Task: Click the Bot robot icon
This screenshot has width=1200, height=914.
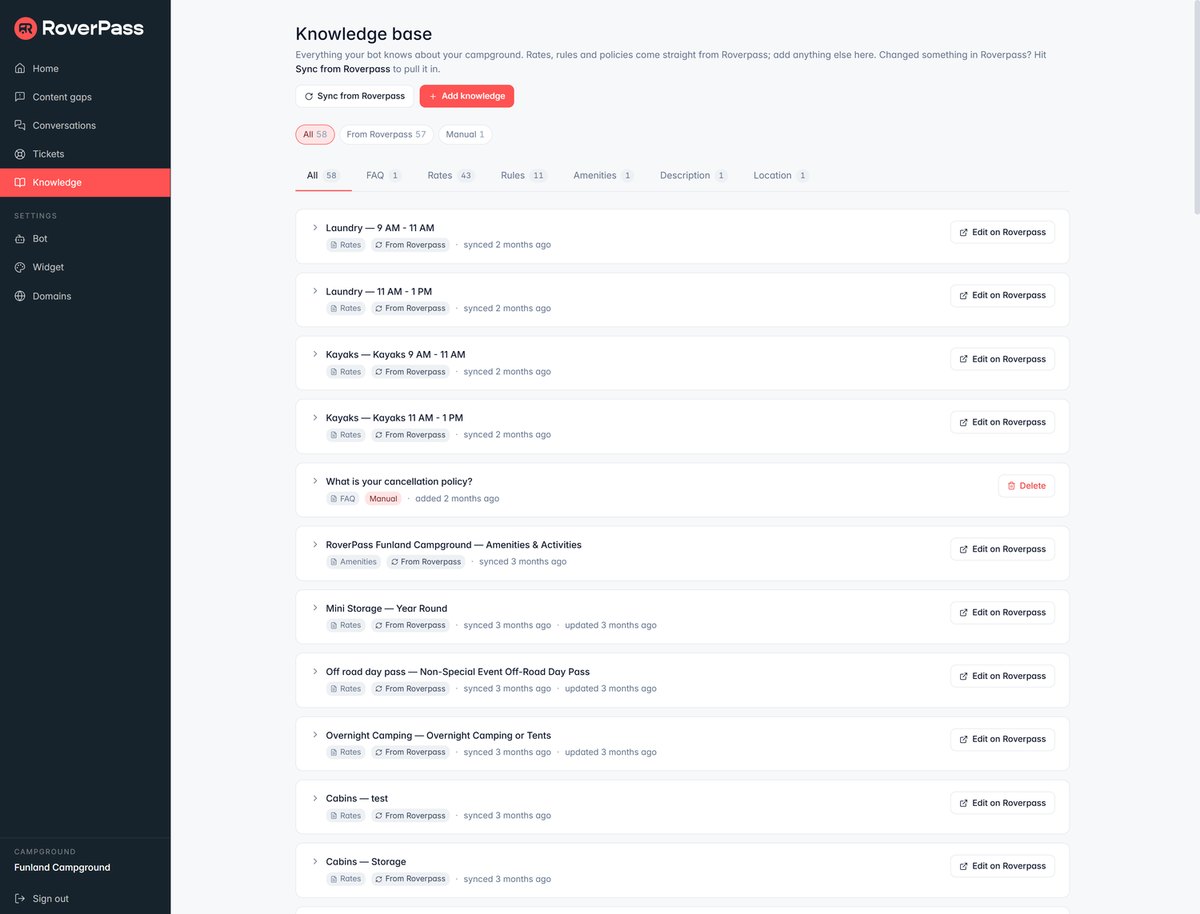Action: click(20, 239)
